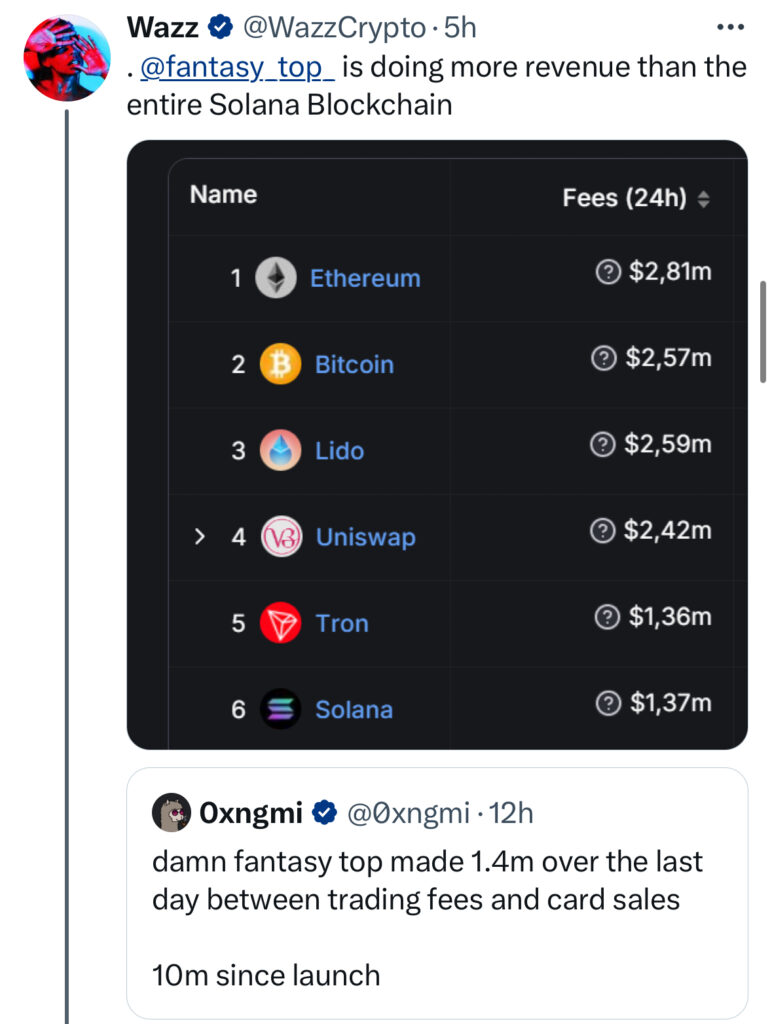Click the Uniswap logo icon
This screenshot has width=772, height=1024.
[280, 537]
